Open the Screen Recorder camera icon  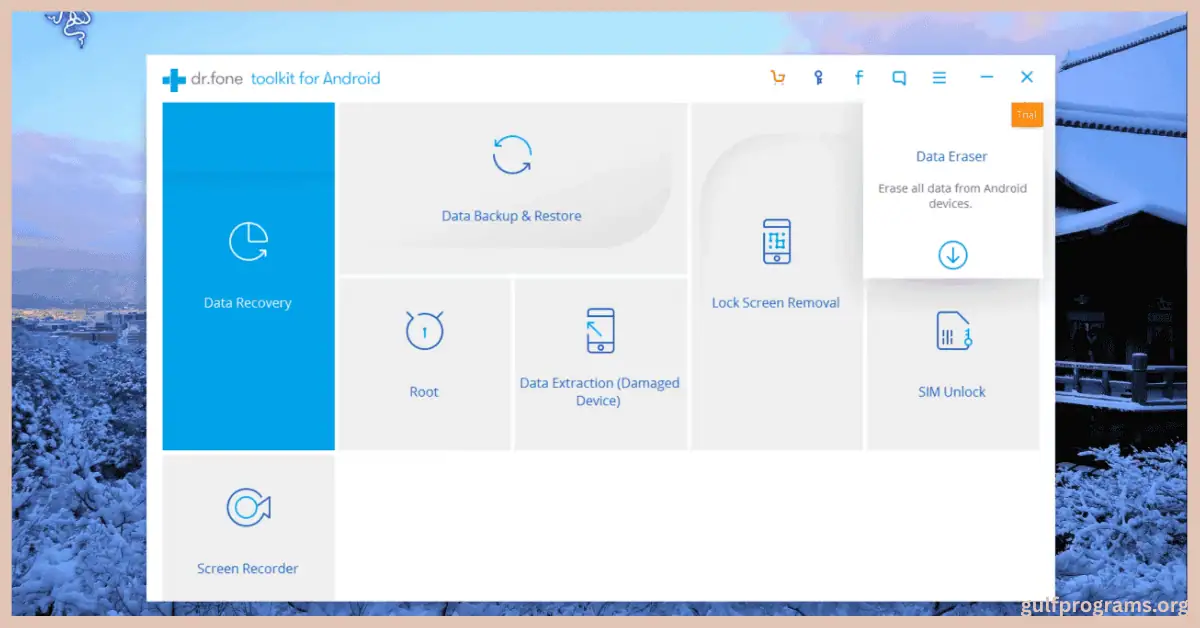[247, 507]
